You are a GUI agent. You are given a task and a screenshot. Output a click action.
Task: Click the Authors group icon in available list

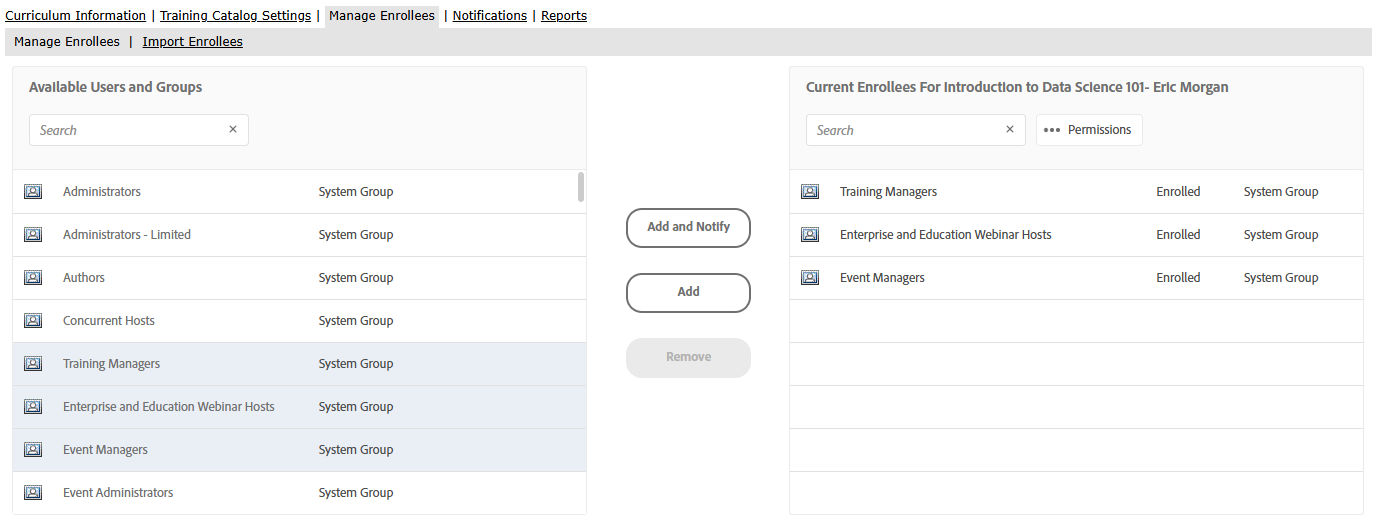click(x=33, y=278)
